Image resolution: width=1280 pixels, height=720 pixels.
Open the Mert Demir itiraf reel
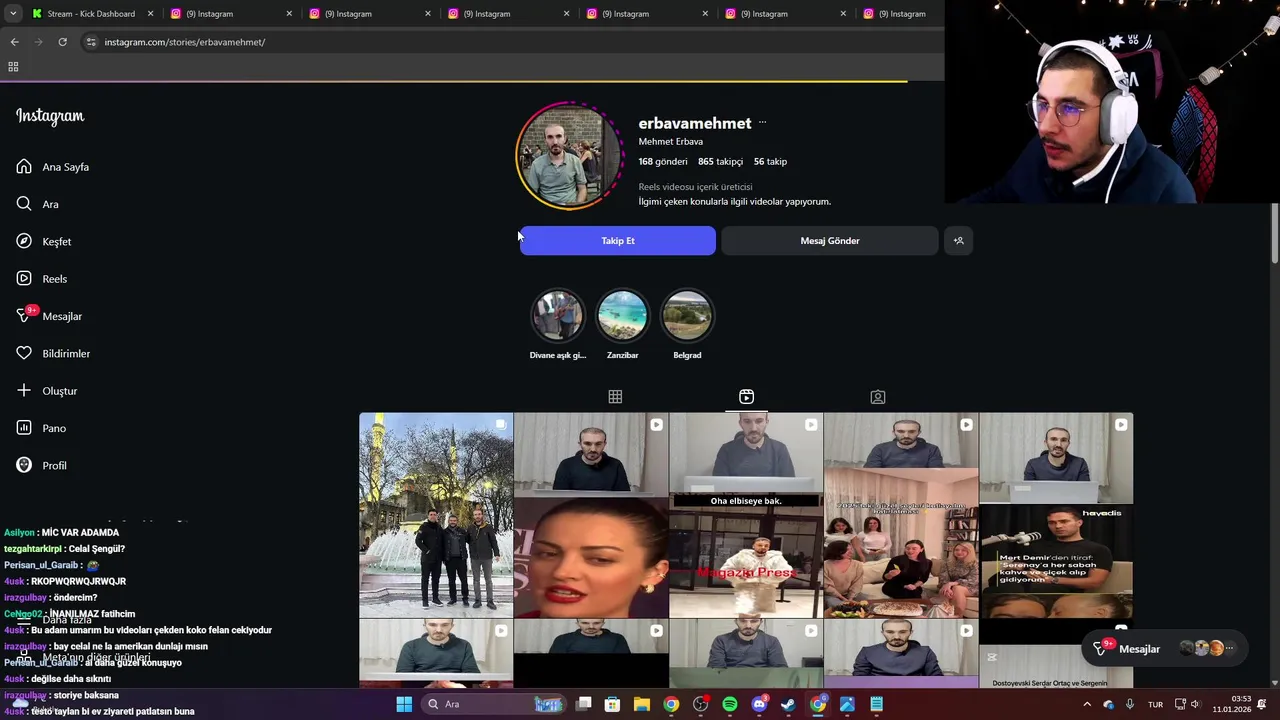coord(1056,515)
